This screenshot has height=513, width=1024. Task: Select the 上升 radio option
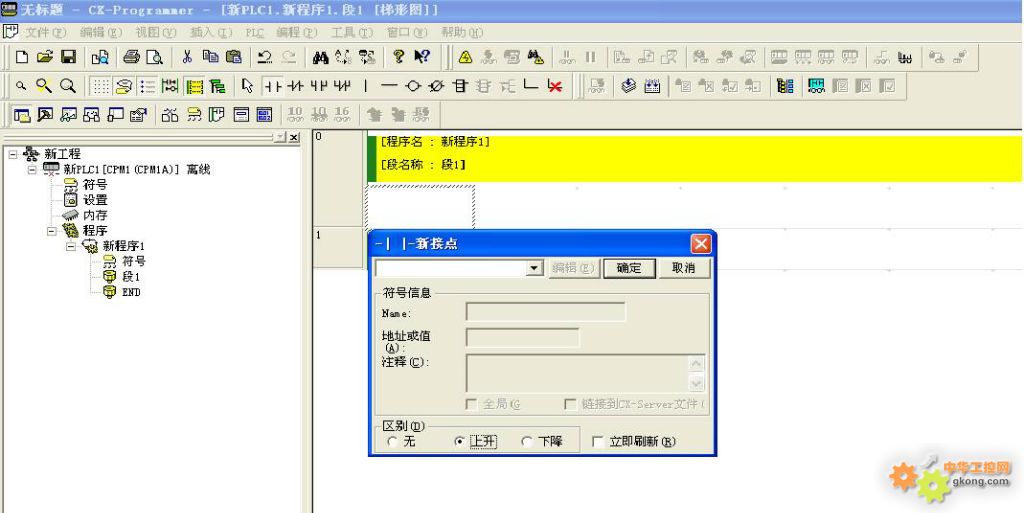[459, 442]
